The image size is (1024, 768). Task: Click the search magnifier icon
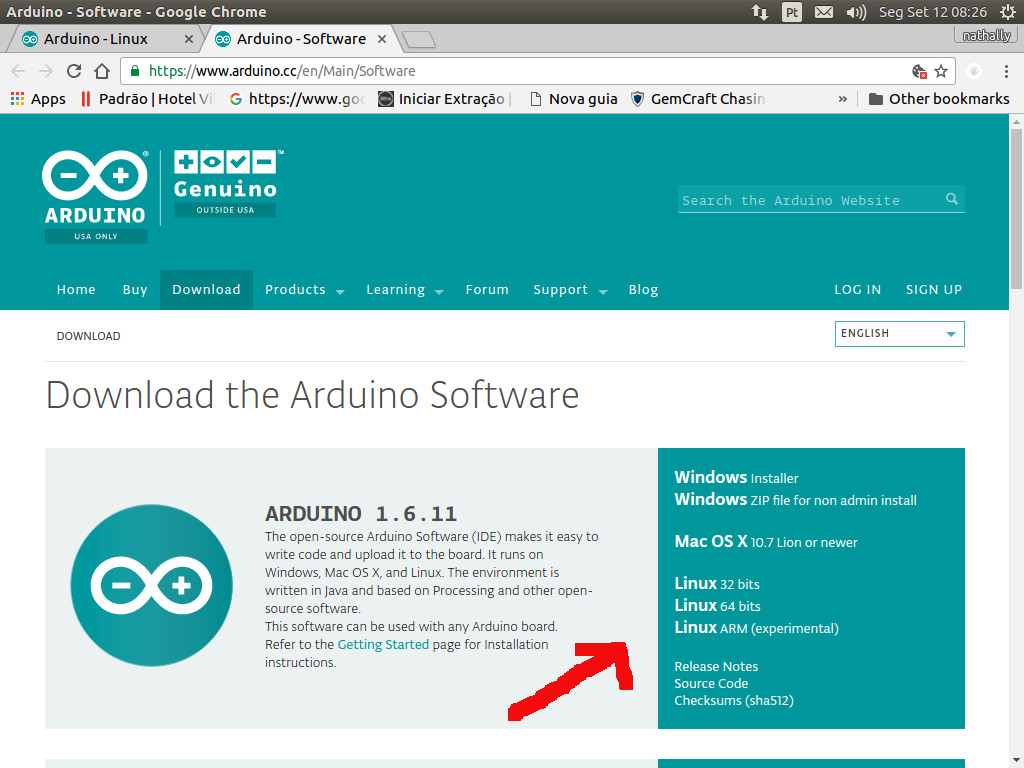pos(950,199)
